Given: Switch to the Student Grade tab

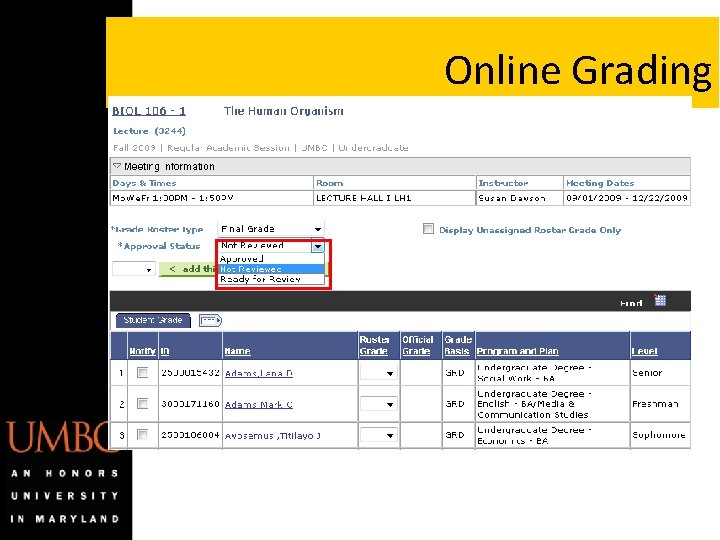Looking at the screenshot, I should [x=153, y=320].
